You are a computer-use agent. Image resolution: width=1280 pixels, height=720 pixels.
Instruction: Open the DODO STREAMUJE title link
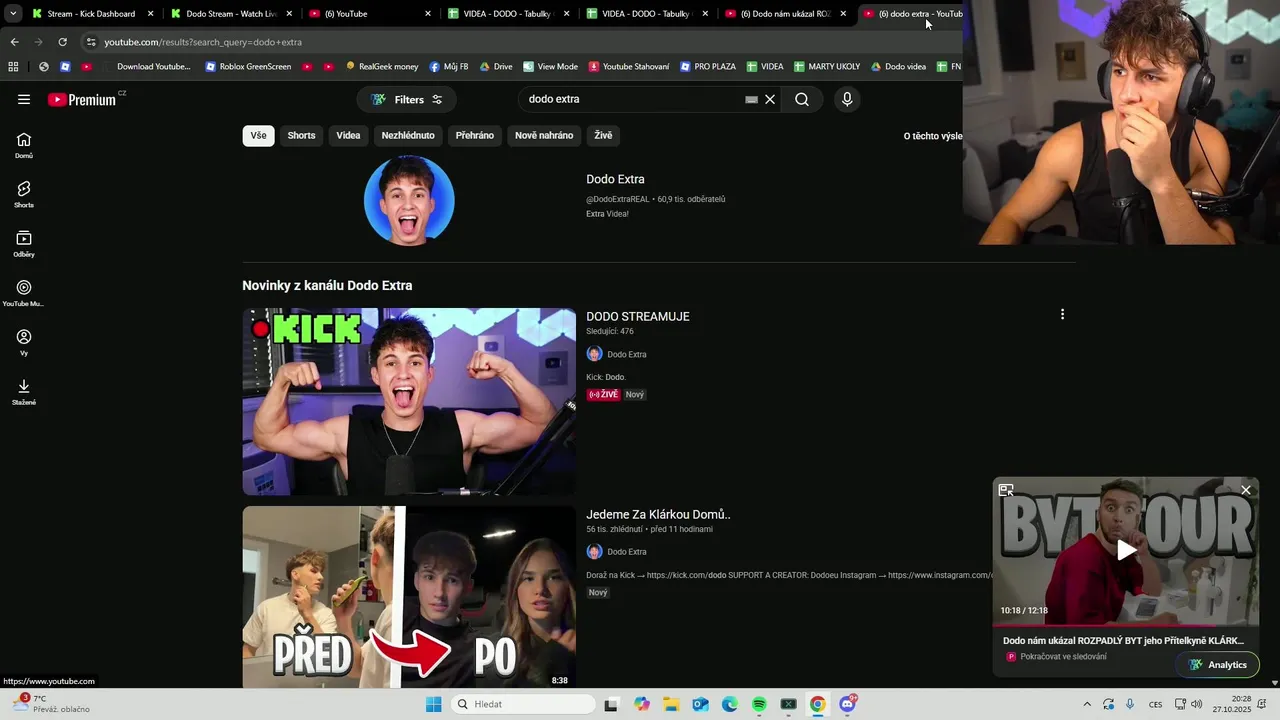click(637, 316)
